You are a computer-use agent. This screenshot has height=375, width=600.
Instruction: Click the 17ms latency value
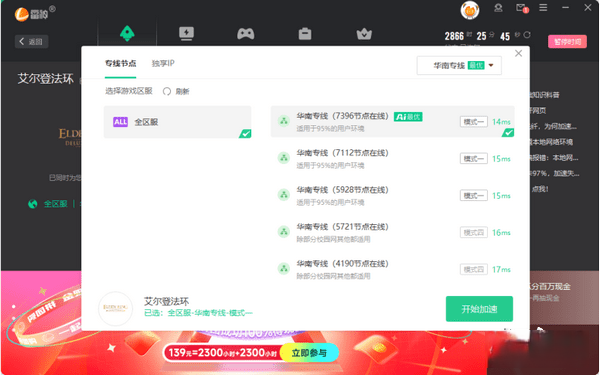coord(501,269)
